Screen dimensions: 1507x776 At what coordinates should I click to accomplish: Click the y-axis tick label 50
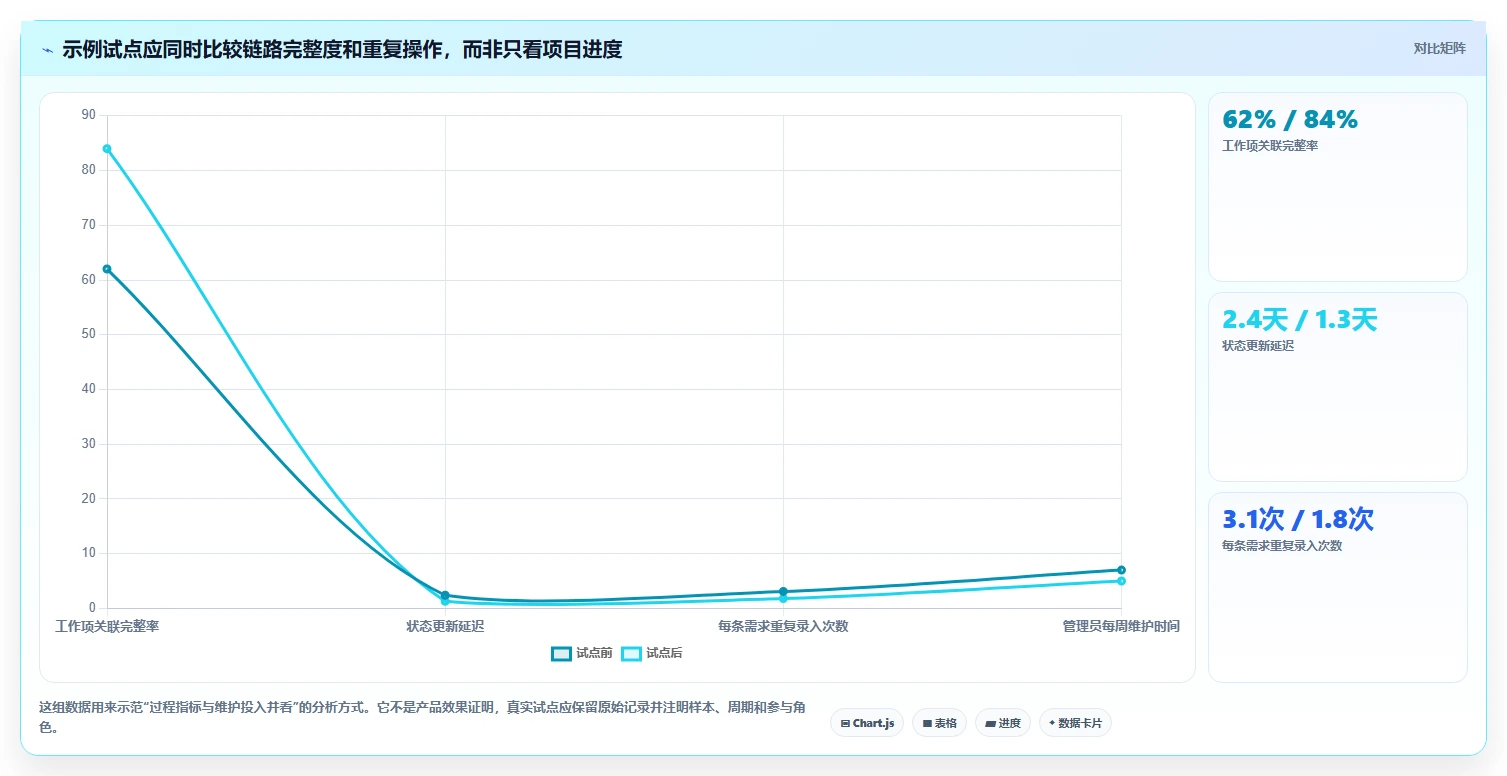(x=88, y=334)
